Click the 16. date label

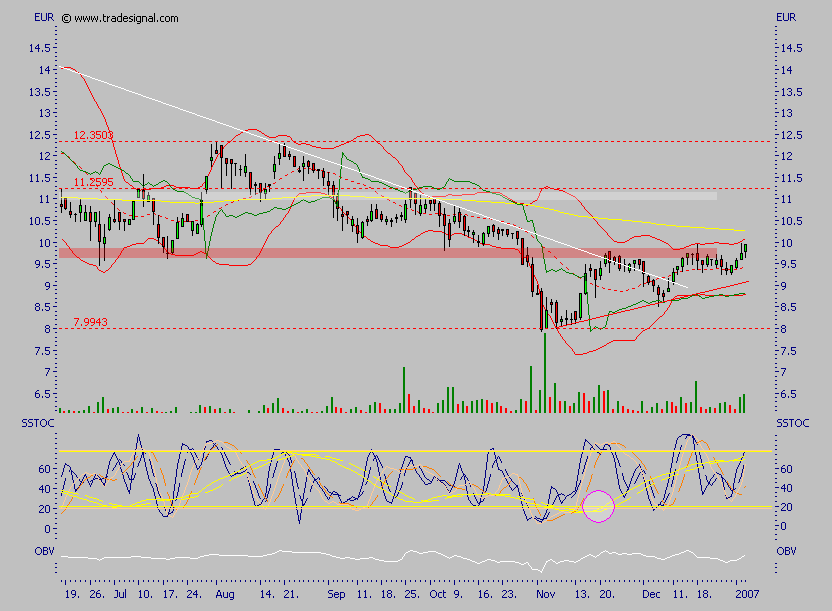point(484,594)
